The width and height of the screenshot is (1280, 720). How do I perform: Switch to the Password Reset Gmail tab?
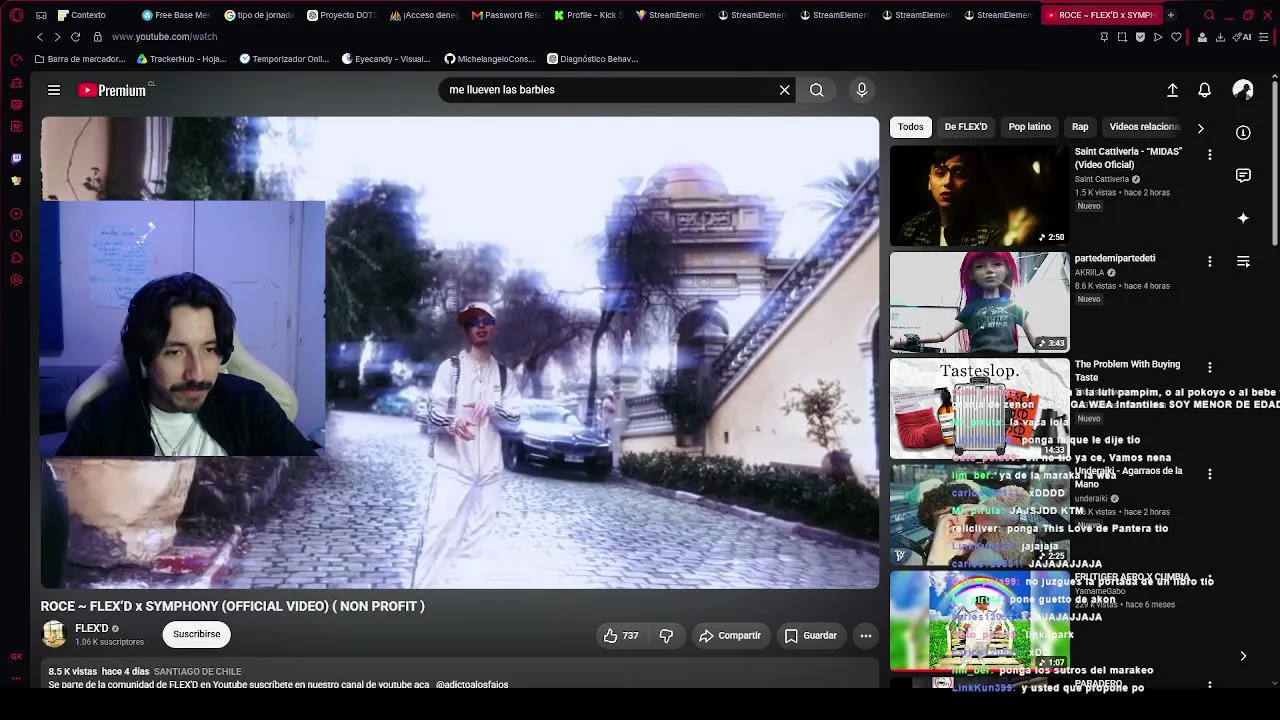506,15
